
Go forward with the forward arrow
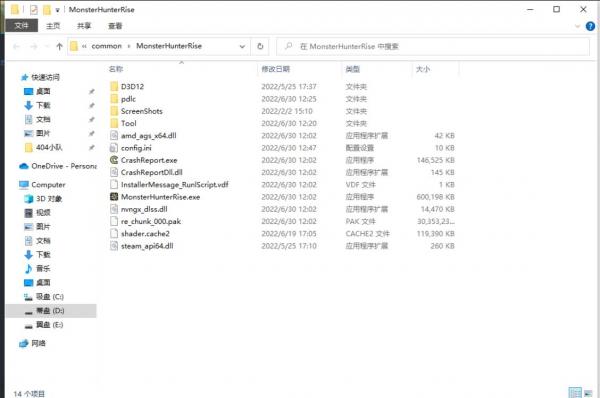(x=34, y=47)
